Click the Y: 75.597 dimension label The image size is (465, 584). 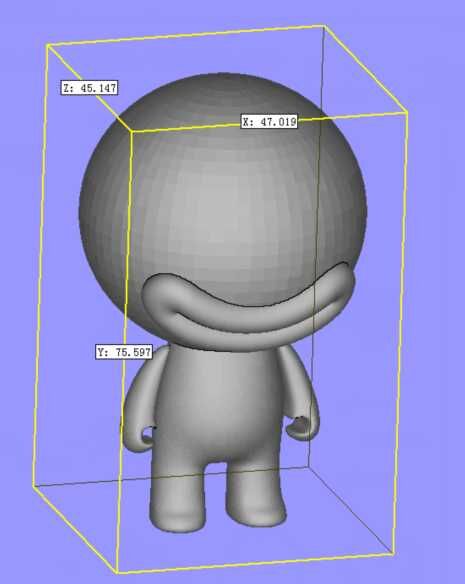coord(124,352)
